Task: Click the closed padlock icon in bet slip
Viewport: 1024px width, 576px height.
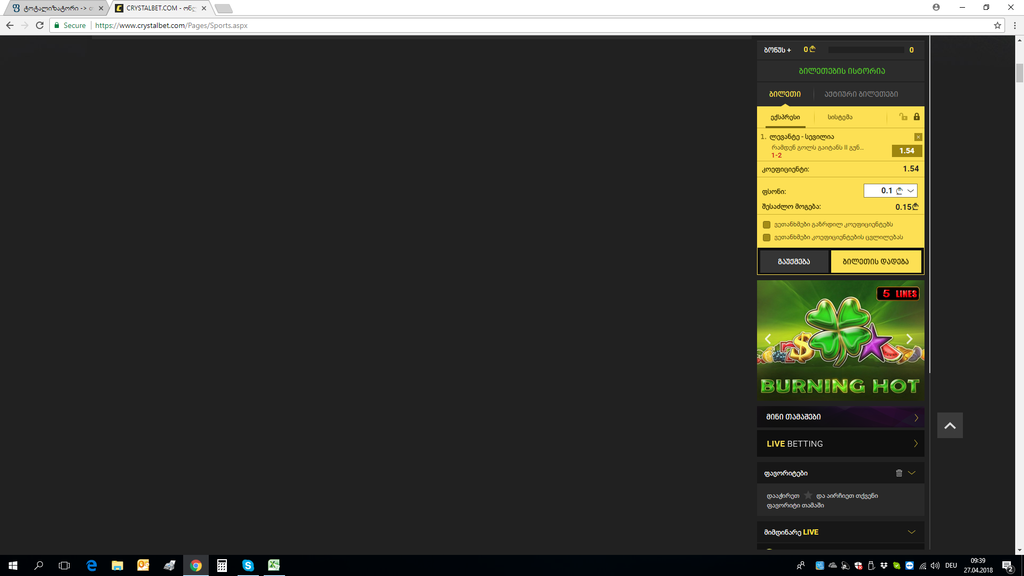Action: click(916, 117)
